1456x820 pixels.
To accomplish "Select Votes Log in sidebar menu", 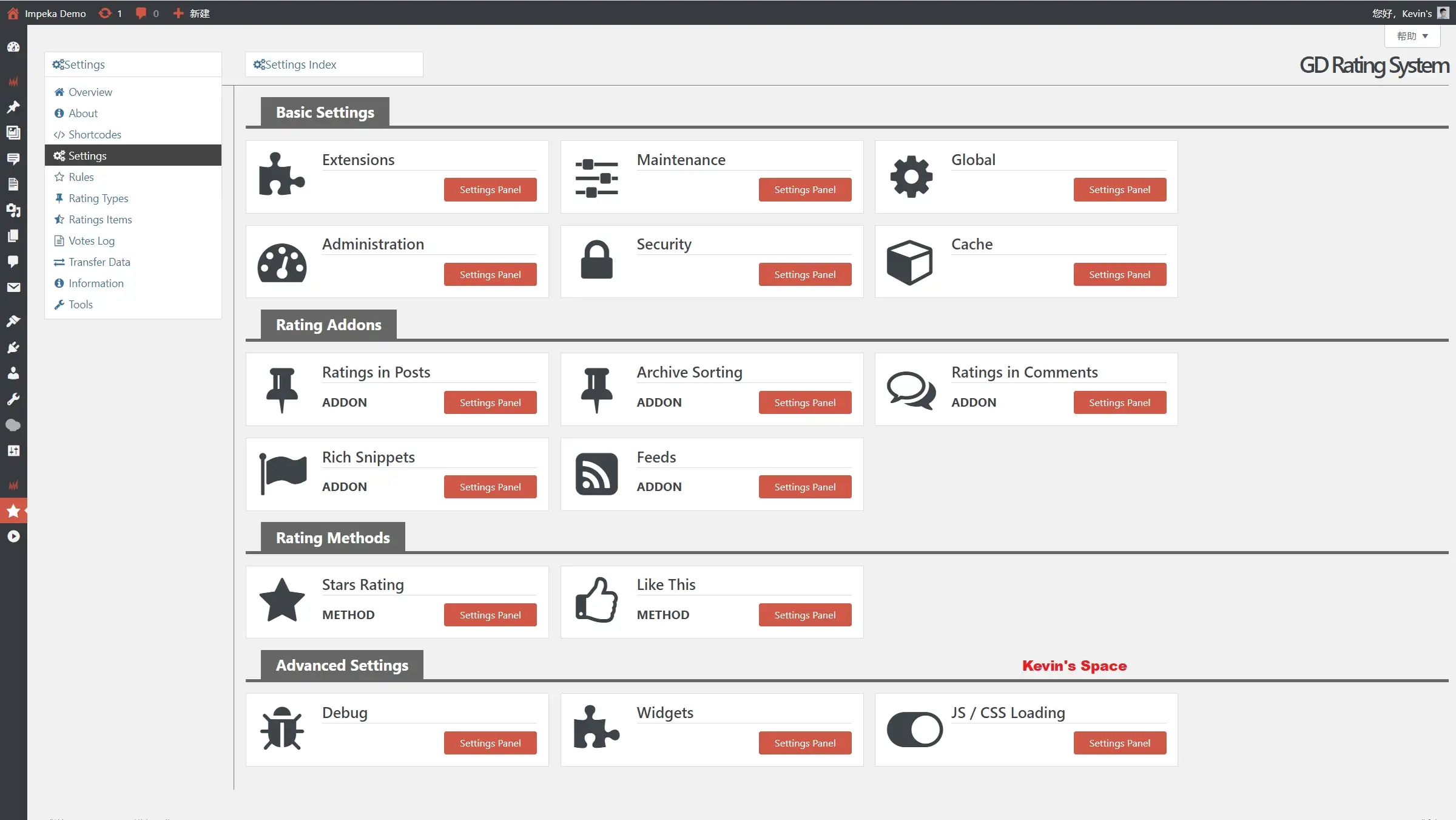I will pos(92,241).
